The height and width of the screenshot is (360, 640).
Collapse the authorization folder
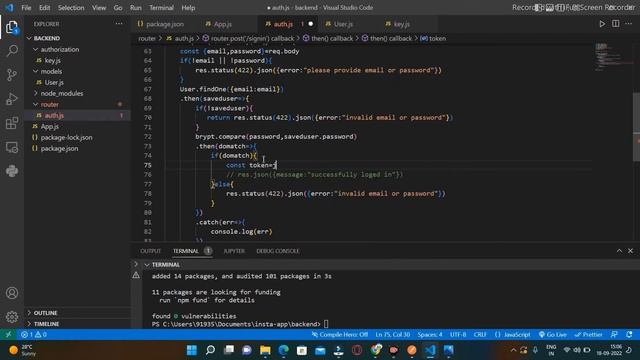[78, 49]
